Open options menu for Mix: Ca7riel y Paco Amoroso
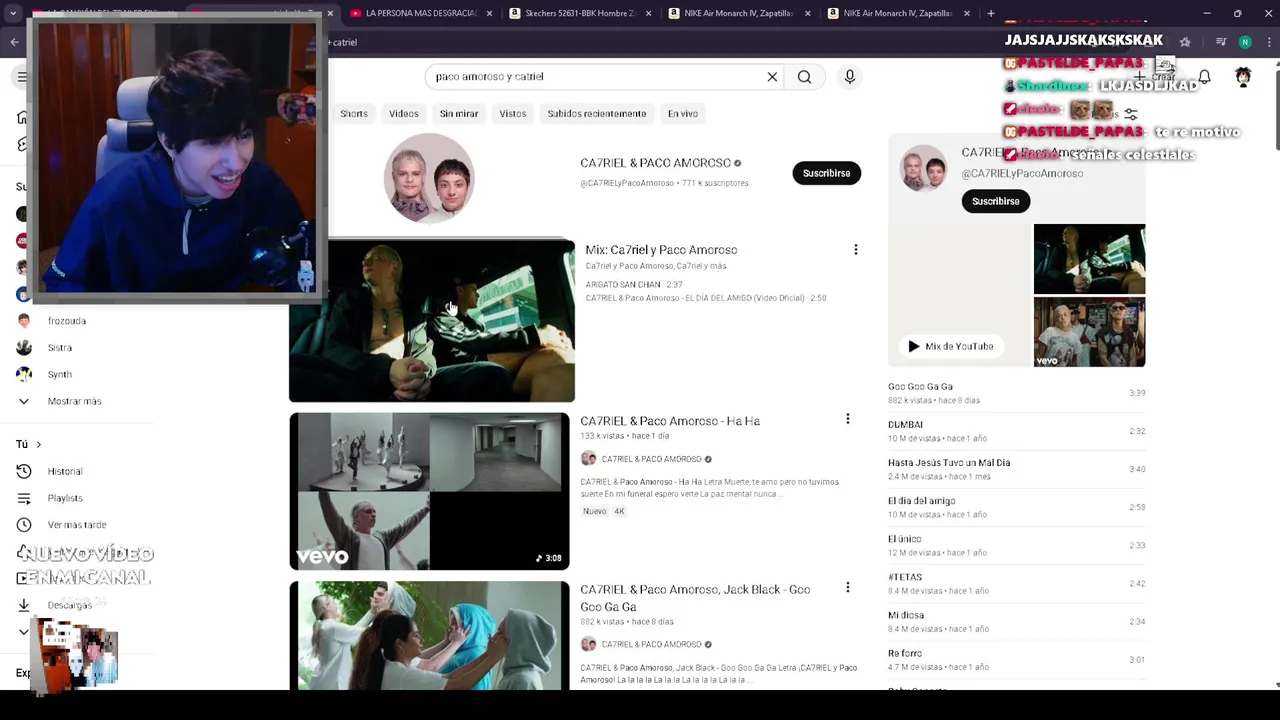 click(x=855, y=250)
